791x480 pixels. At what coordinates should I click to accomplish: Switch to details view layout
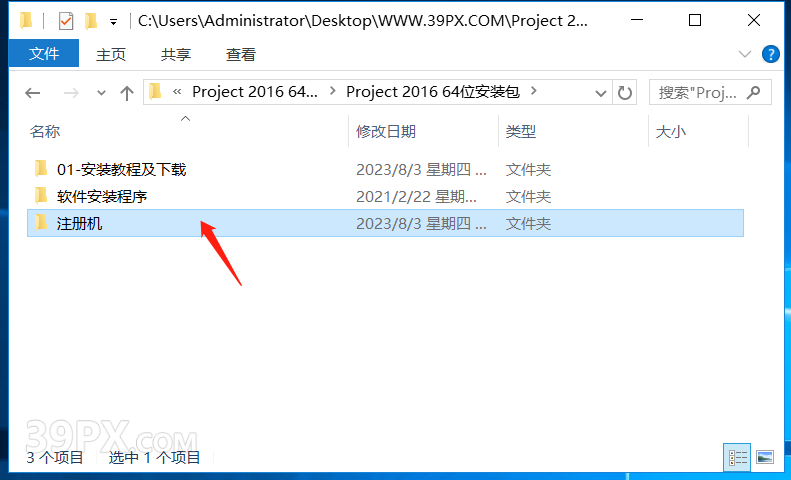[x=737, y=457]
